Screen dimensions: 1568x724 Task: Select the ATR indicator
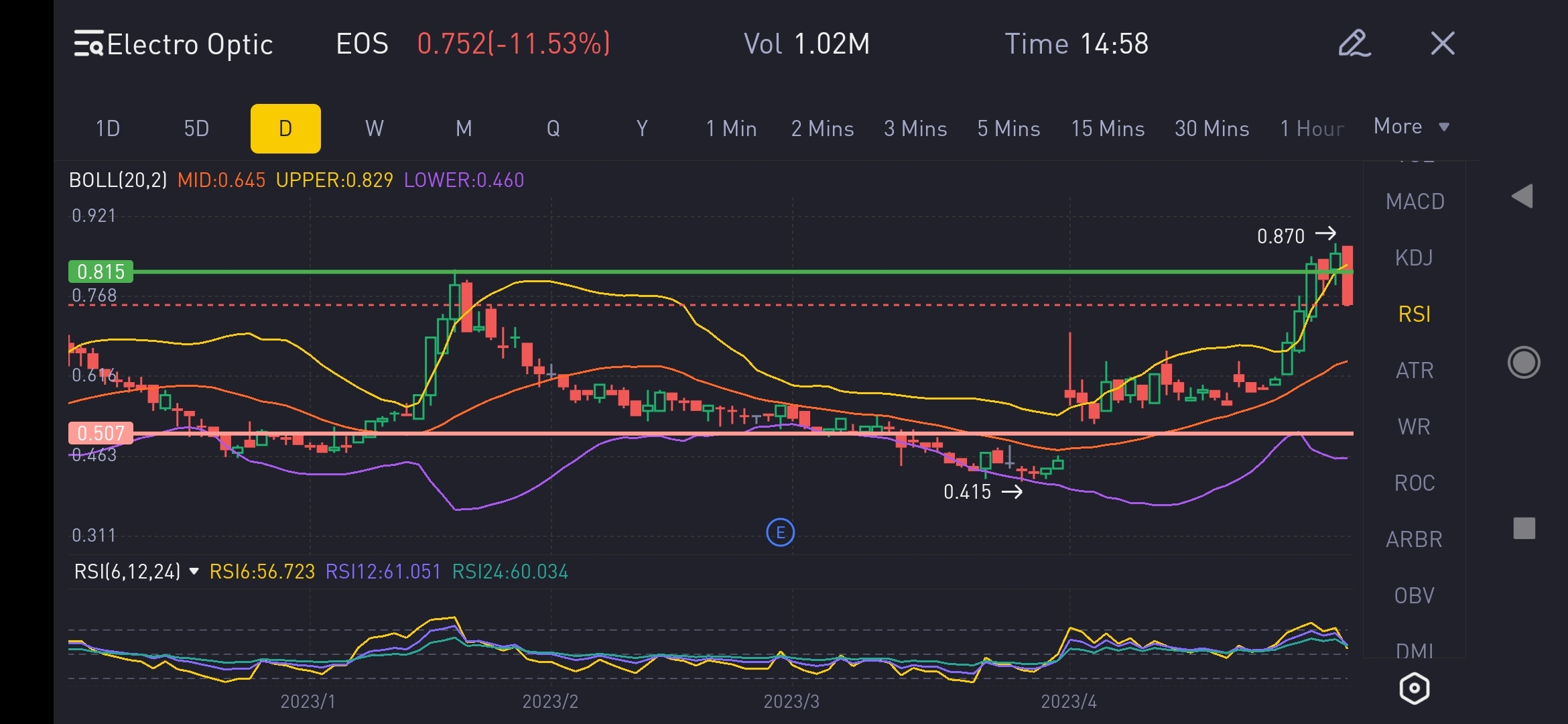click(x=1414, y=371)
